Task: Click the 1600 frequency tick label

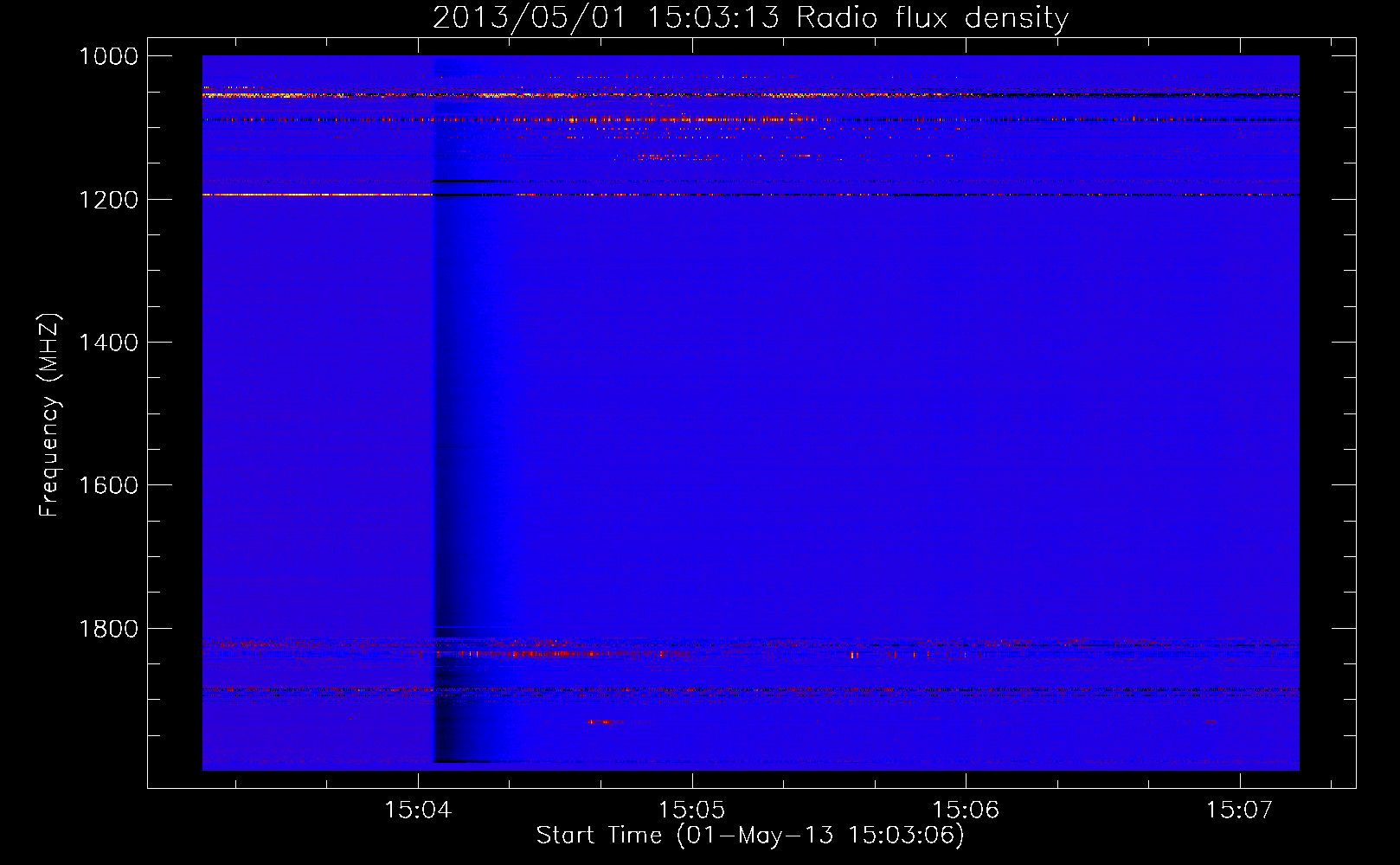Action: [108, 485]
